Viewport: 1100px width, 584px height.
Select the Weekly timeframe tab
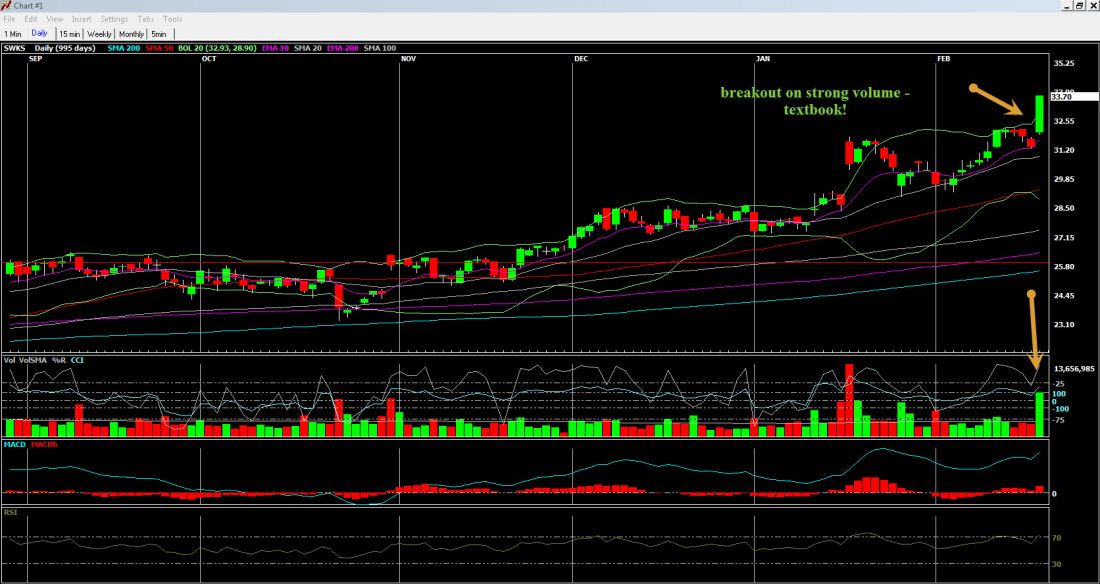99,33
